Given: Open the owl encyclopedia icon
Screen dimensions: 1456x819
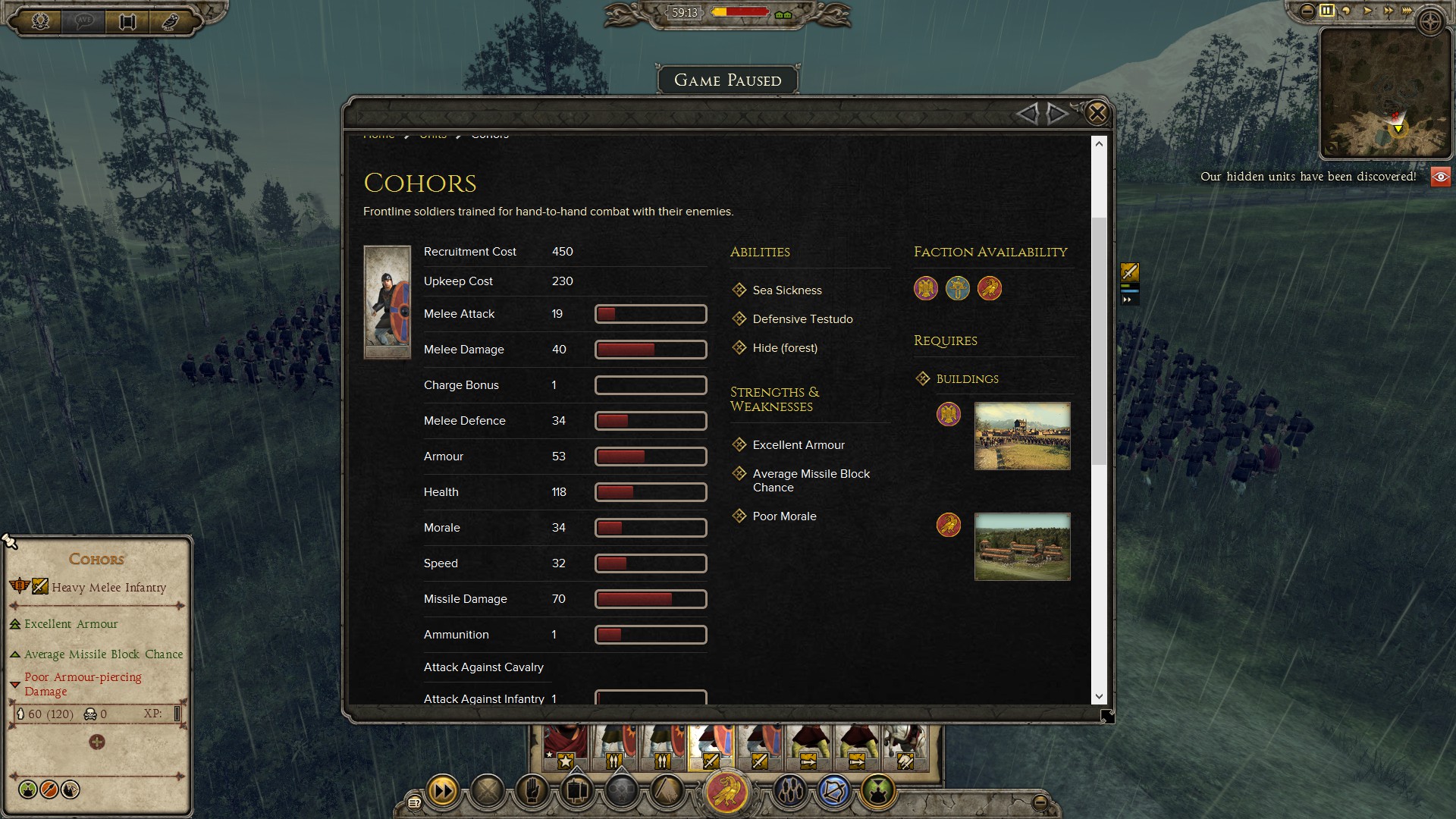Looking at the screenshot, I should [x=171, y=21].
